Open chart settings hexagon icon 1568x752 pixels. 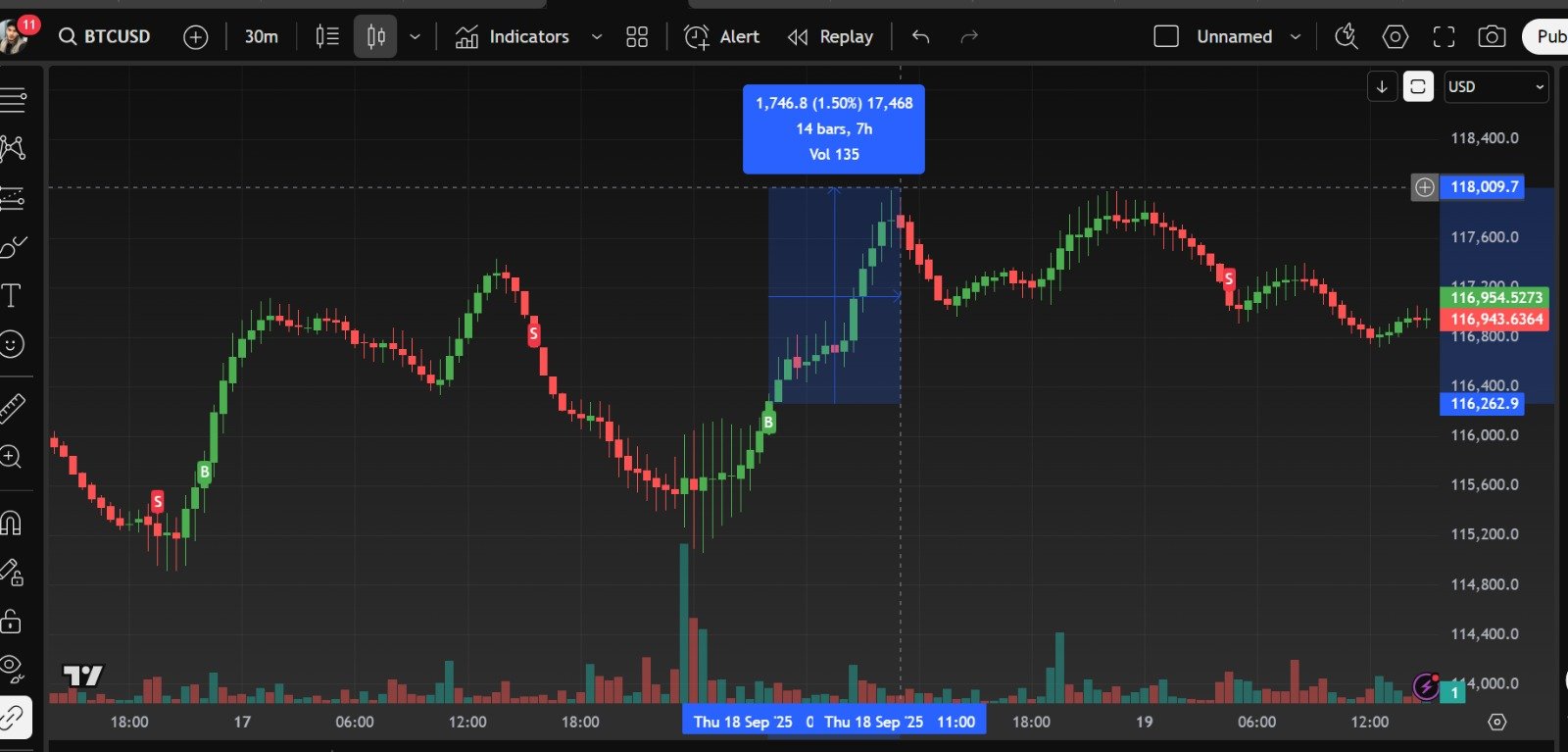click(x=1395, y=37)
